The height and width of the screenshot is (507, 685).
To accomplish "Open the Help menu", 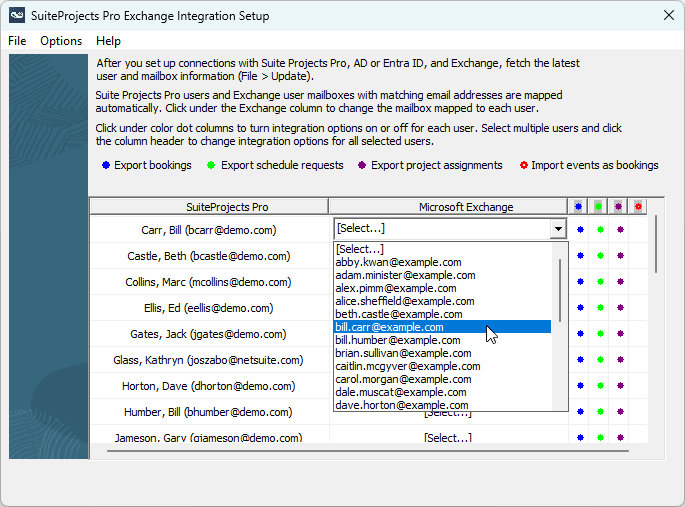I will (x=108, y=41).
